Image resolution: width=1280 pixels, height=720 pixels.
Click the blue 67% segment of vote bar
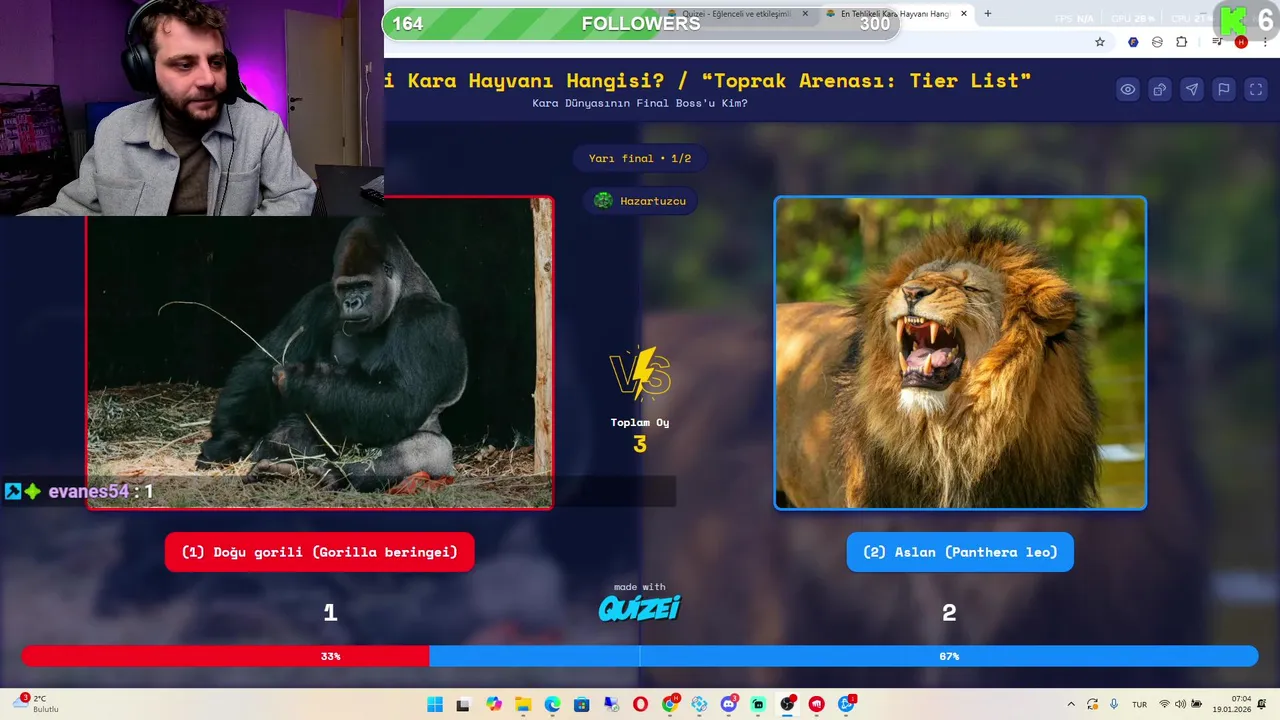[x=844, y=656]
